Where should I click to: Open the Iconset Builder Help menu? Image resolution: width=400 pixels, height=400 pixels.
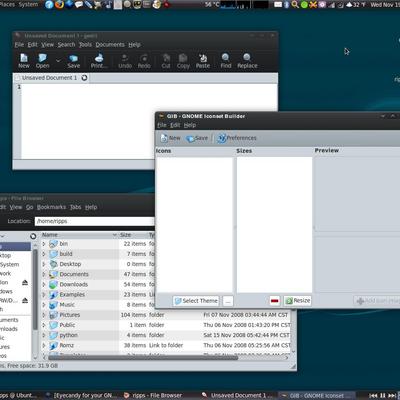(190, 125)
